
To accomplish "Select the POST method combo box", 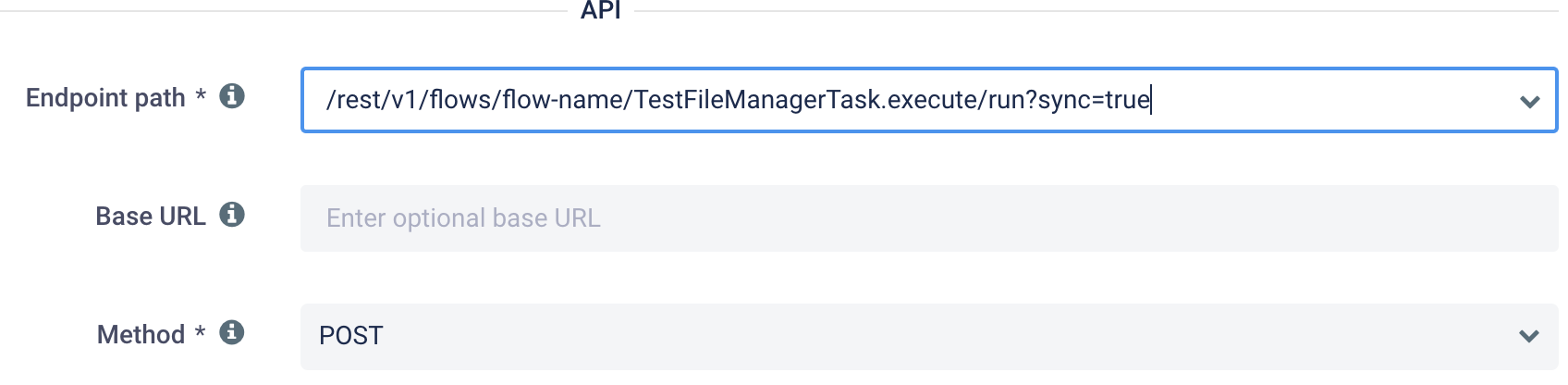I will click(x=929, y=337).
